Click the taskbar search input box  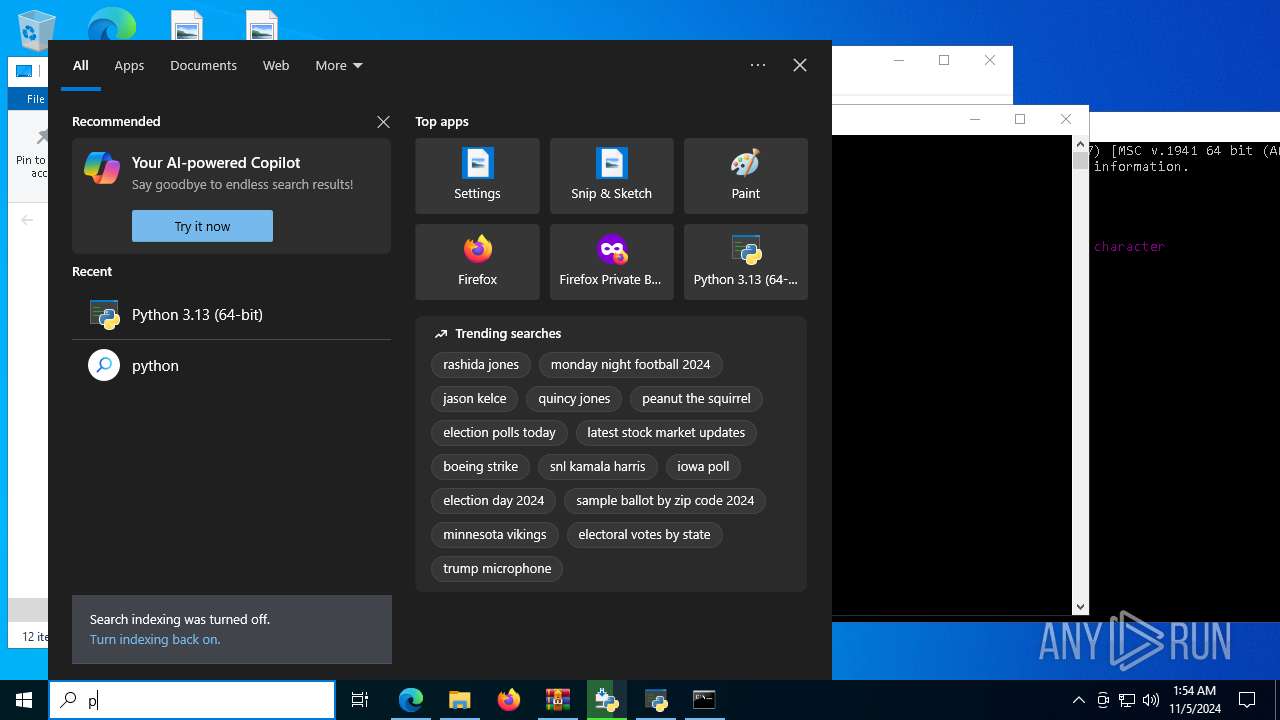coord(192,700)
